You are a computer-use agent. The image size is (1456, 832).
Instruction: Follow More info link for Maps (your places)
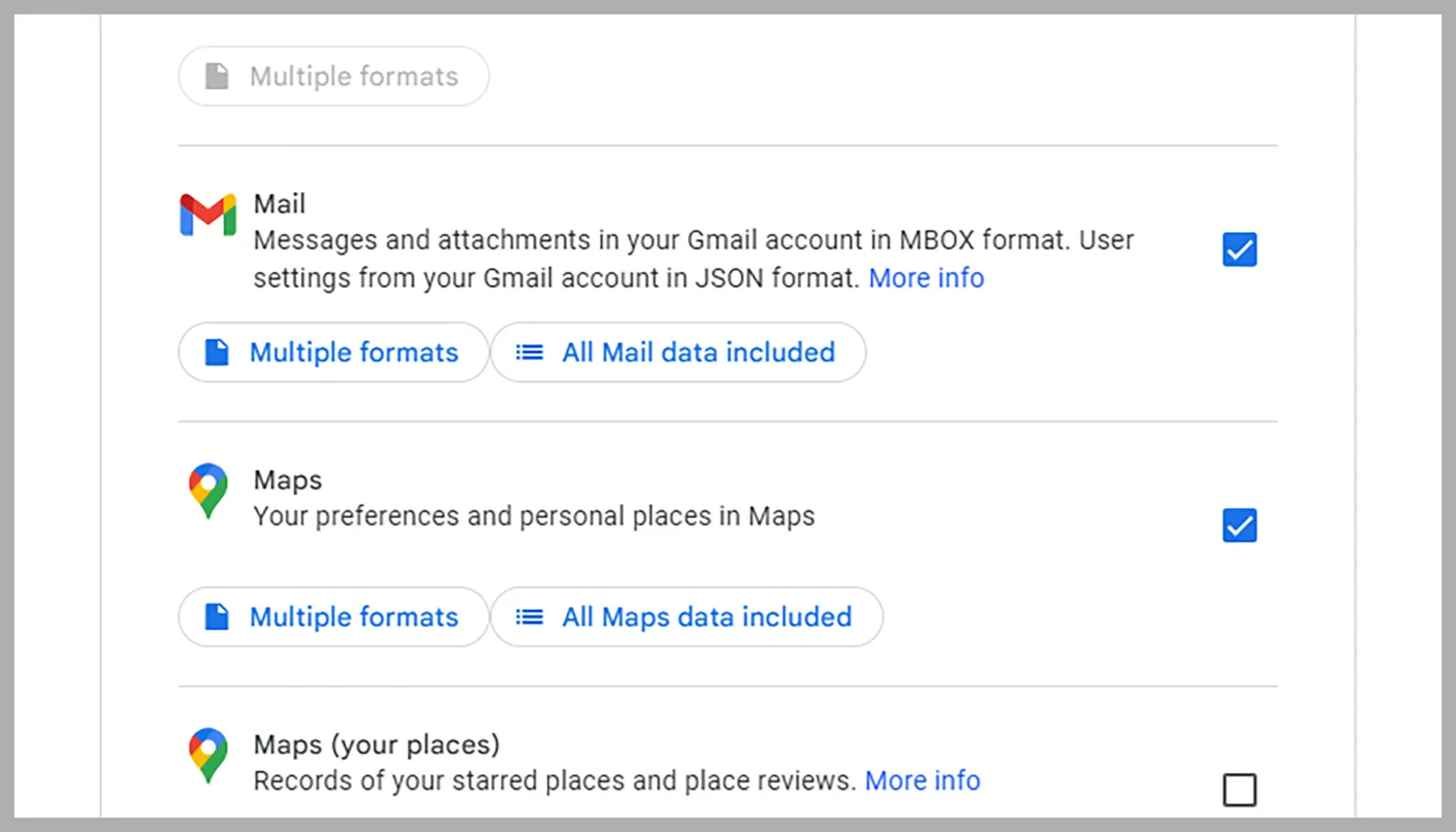click(x=922, y=781)
